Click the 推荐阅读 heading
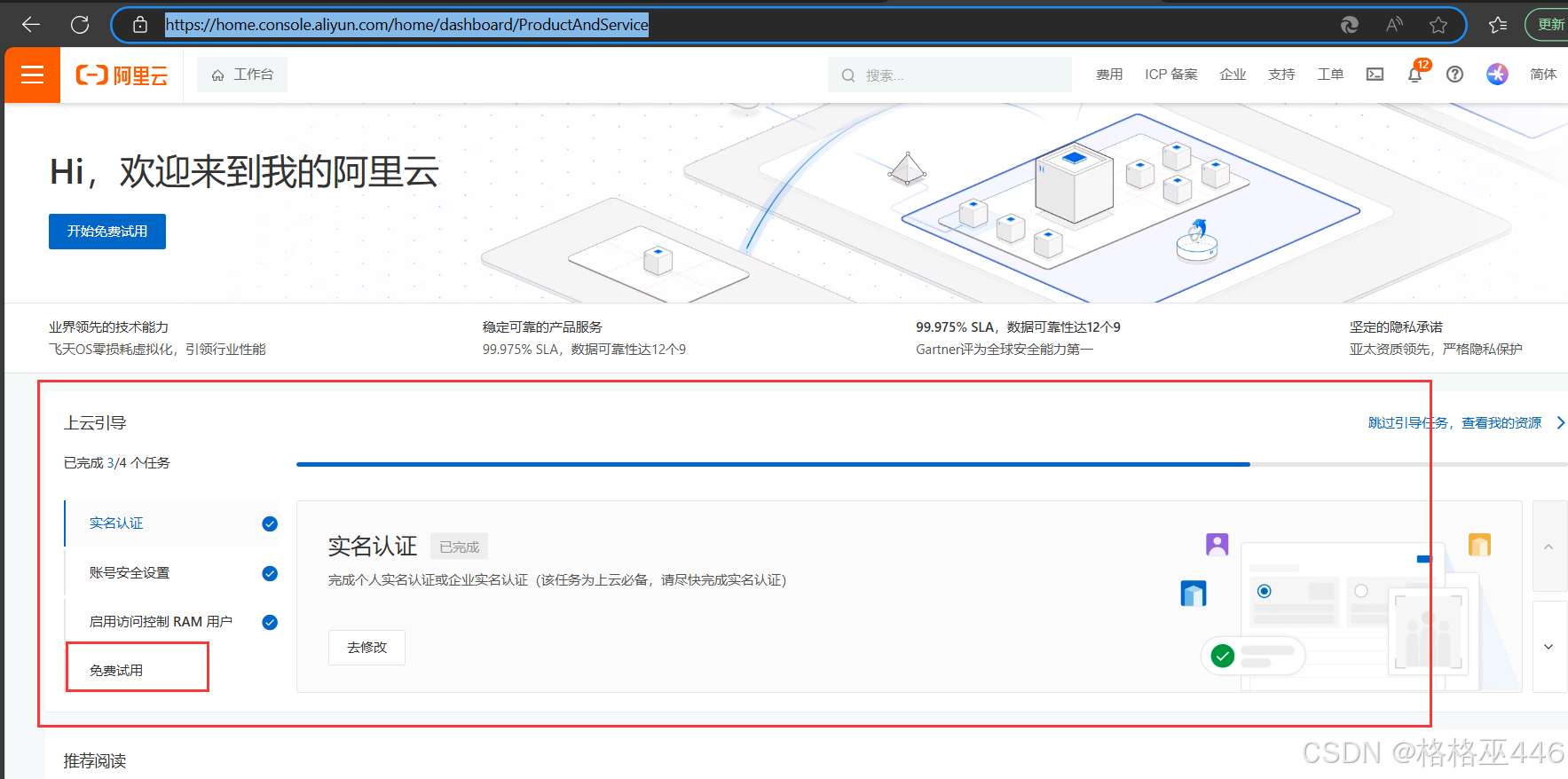1568x779 pixels. pos(95,761)
